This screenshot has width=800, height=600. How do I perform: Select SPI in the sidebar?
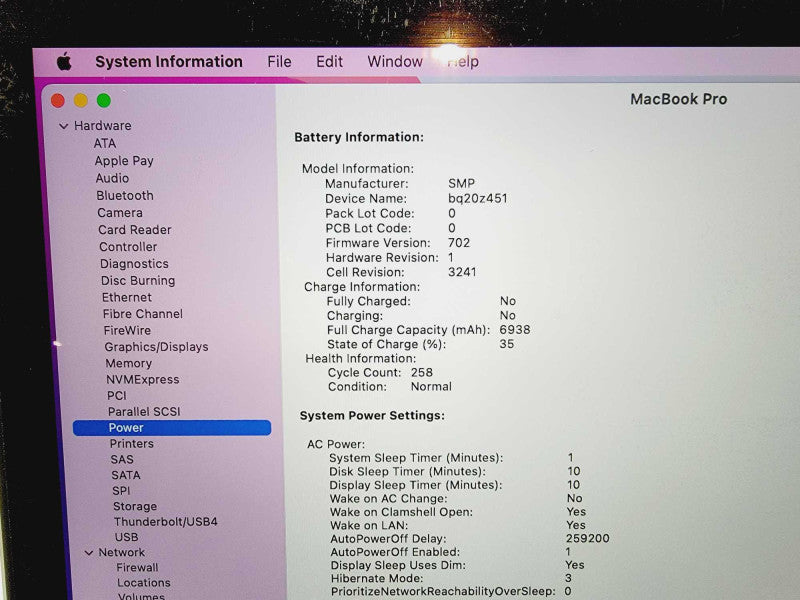[x=121, y=491]
